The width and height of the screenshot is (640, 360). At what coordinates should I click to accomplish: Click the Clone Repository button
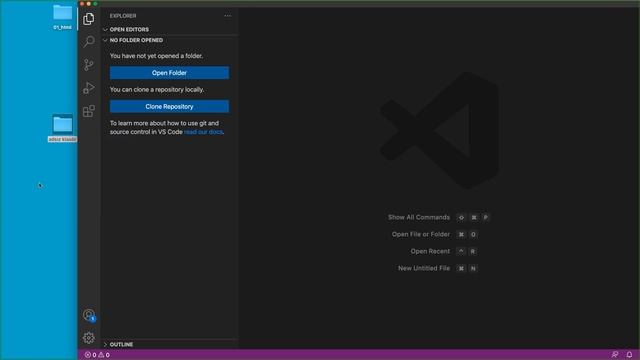tap(169, 107)
